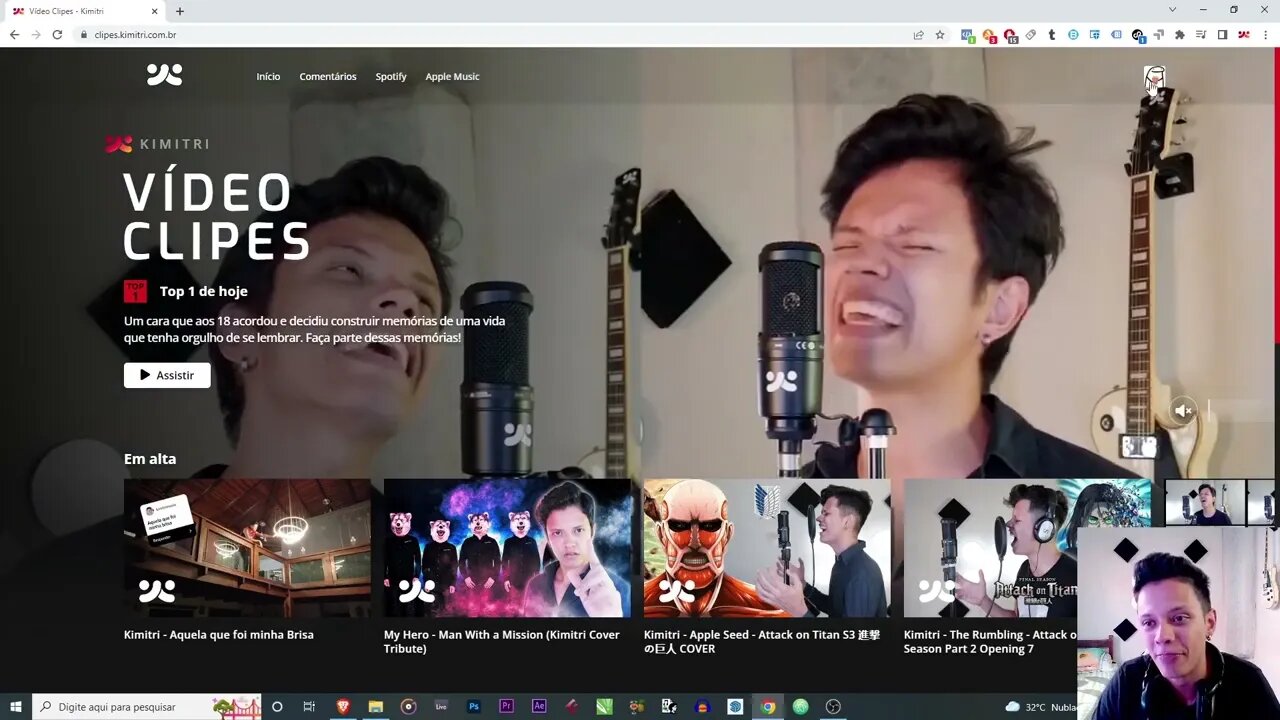
Task: Expand the tab search chevron in title bar
Action: point(1172,10)
